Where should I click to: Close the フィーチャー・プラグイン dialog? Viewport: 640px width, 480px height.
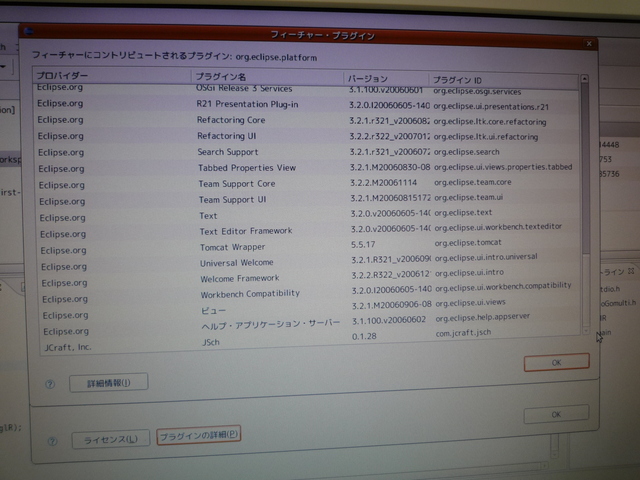[589, 43]
